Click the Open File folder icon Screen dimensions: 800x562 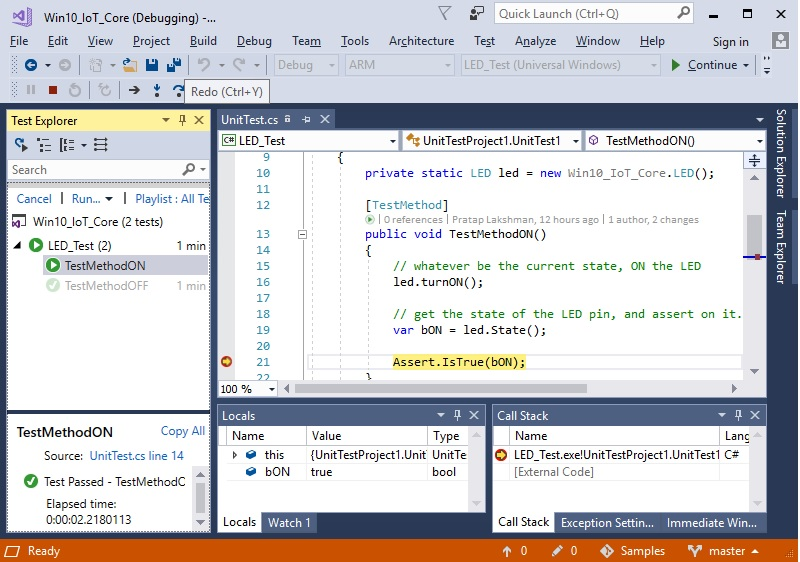[130, 65]
